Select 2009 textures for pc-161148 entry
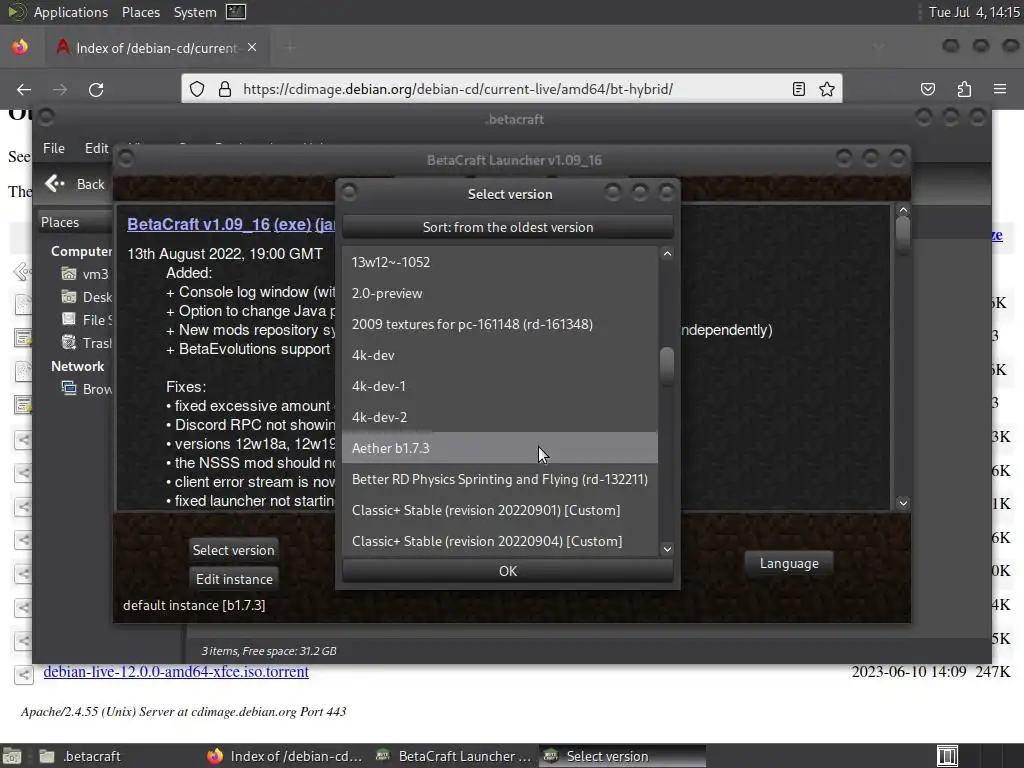This screenshot has height=768, width=1024. pos(500,324)
